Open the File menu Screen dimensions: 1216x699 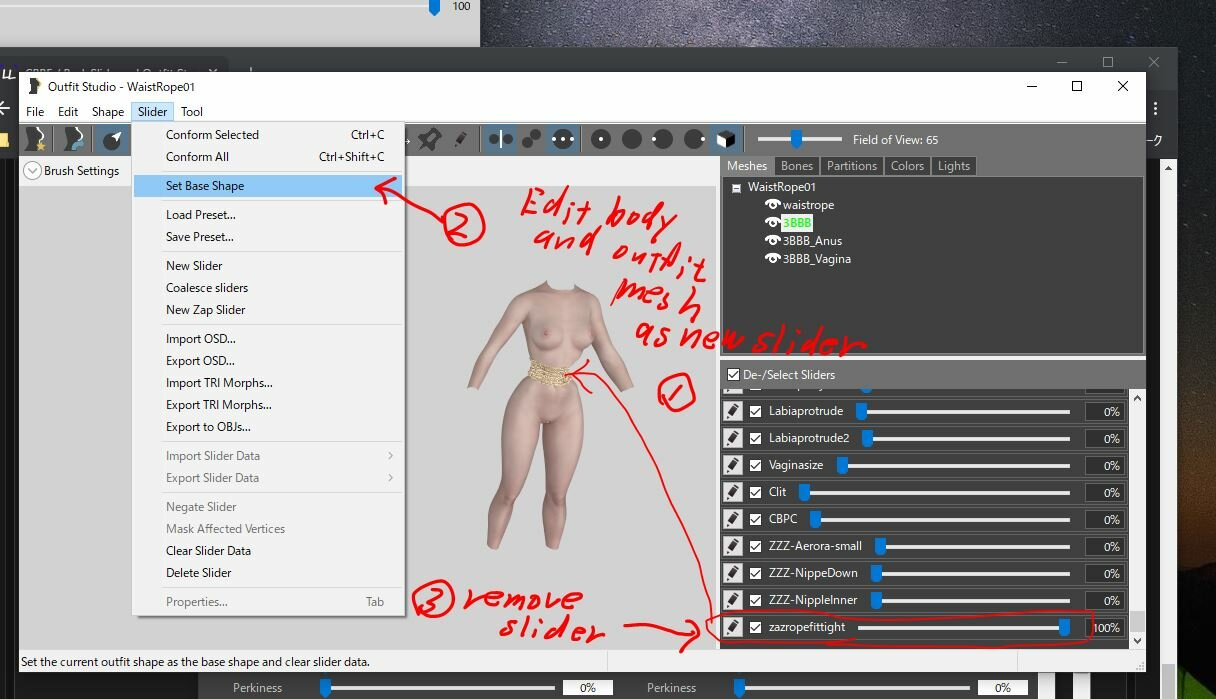pos(35,112)
